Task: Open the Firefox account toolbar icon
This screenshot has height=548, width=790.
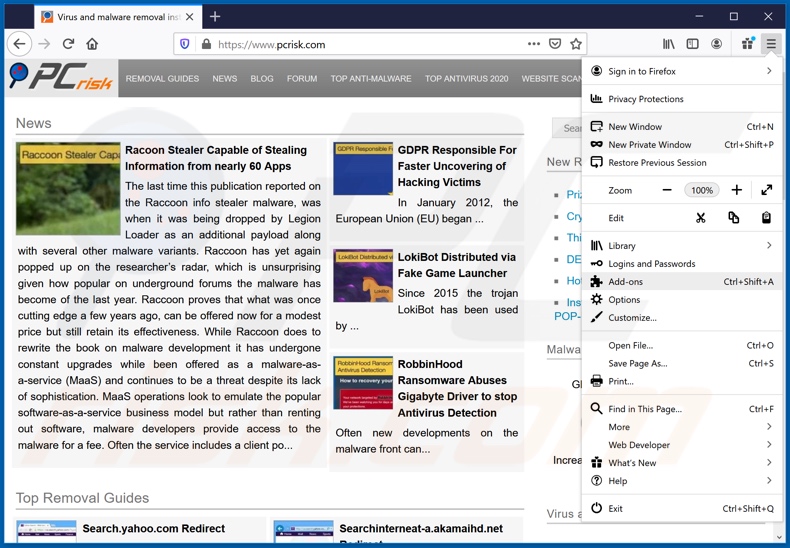Action: (x=716, y=44)
